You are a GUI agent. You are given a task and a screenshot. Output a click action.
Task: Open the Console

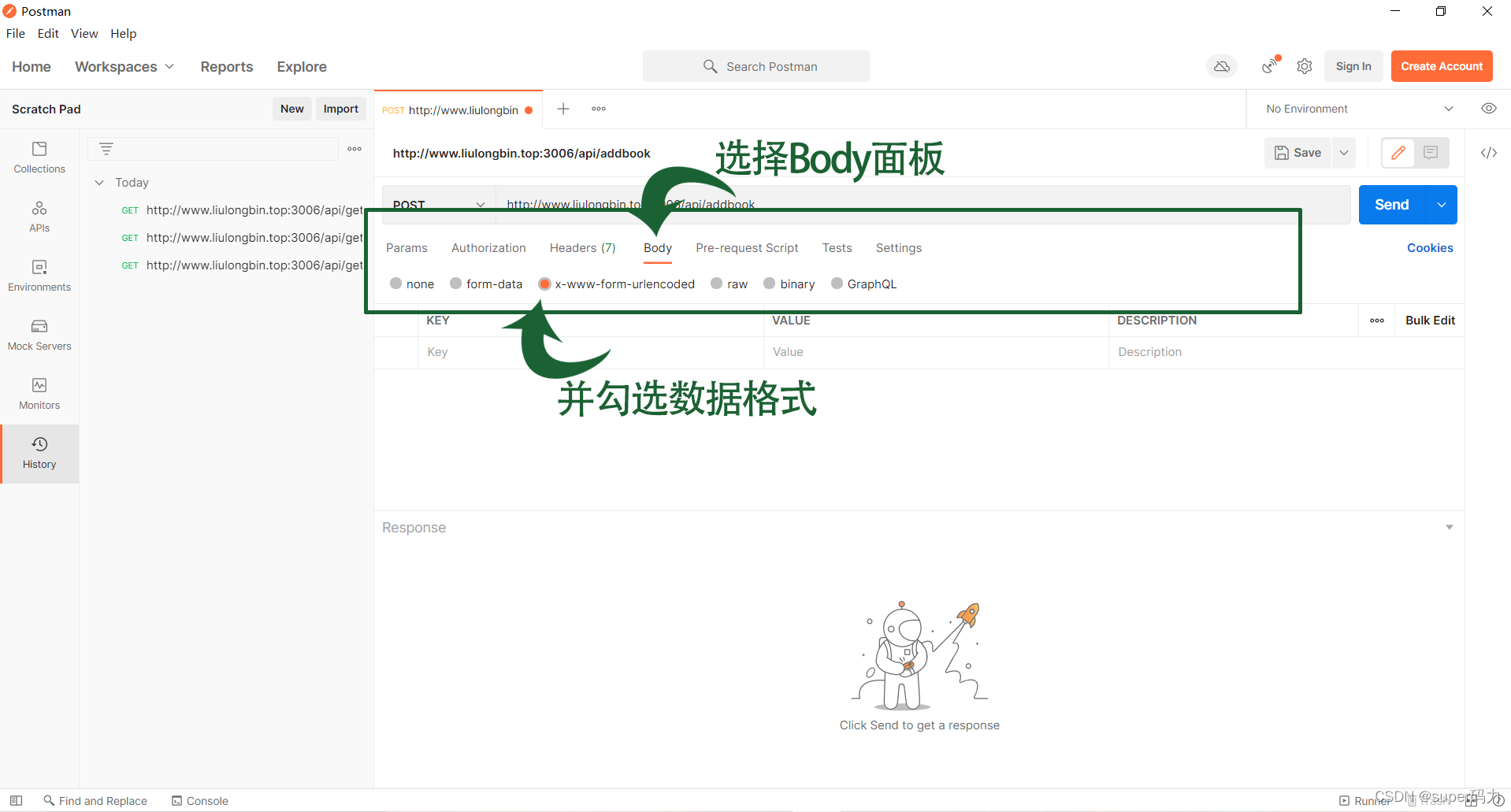point(200,800)
